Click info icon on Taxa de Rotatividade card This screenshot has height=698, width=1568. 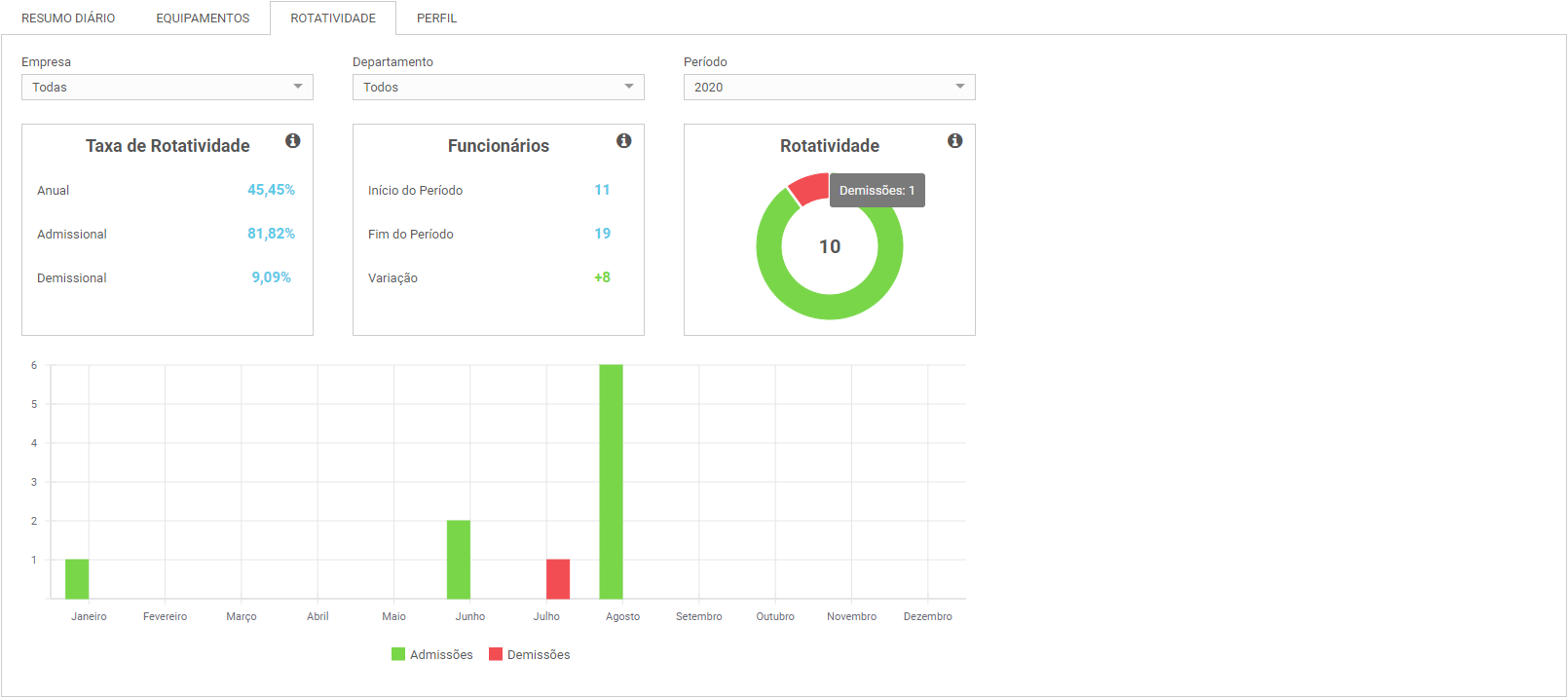[x=292, y=141]
